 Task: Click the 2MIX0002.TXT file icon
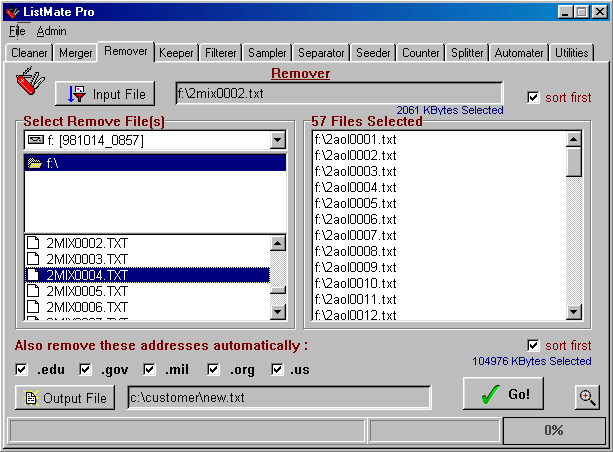[x=32, y=243]
